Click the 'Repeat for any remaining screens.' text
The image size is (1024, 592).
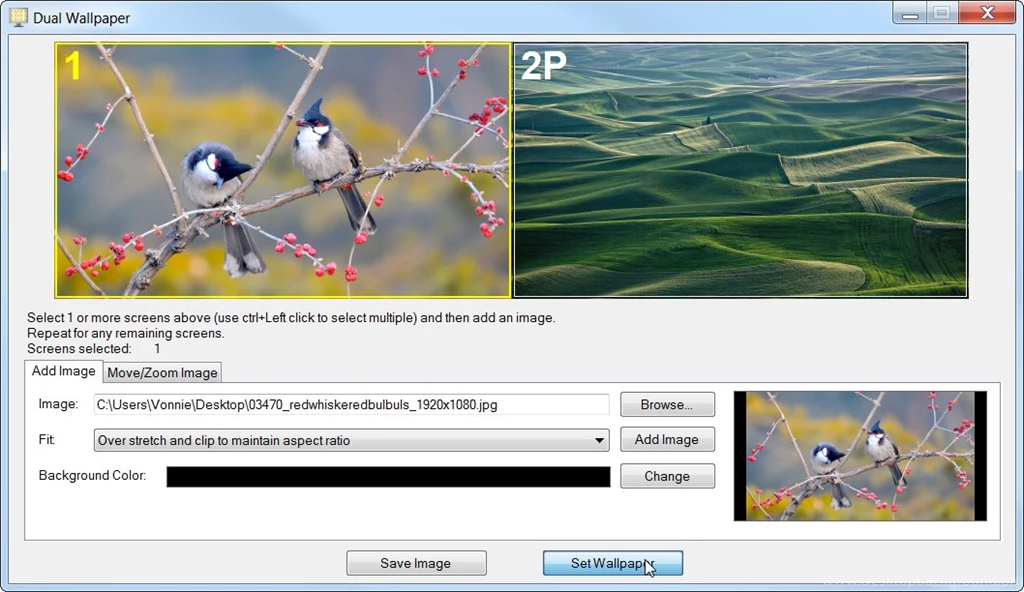[x=125, y=333]
